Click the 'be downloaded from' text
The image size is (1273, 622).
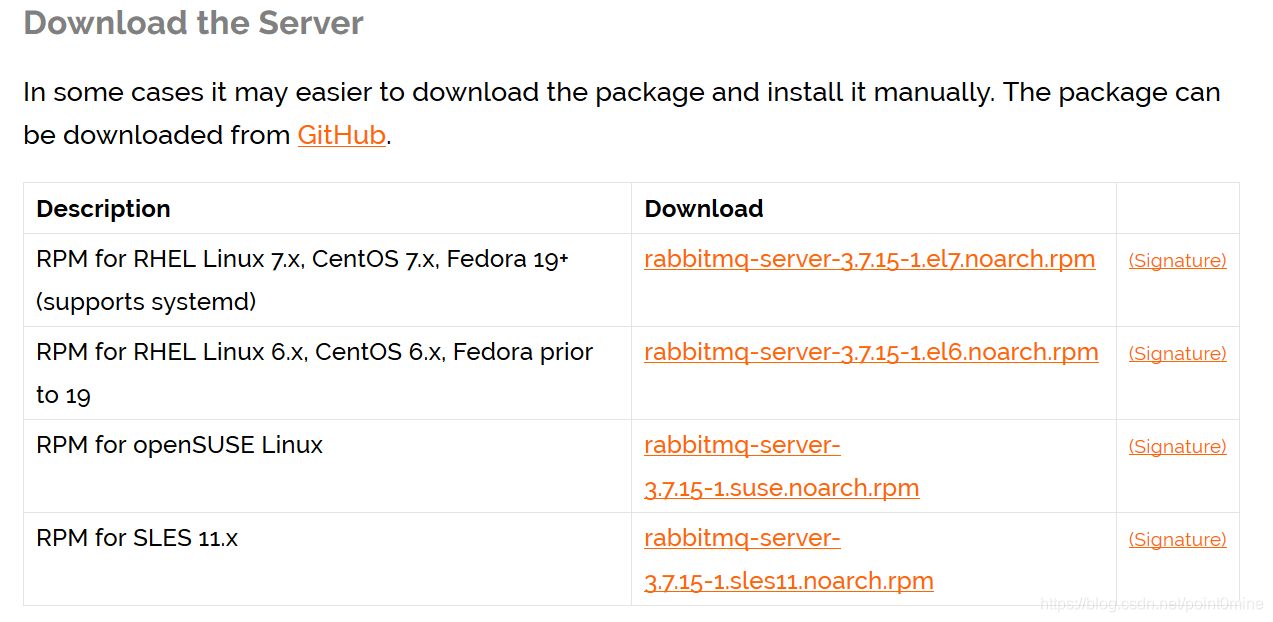tap(157, 135)
